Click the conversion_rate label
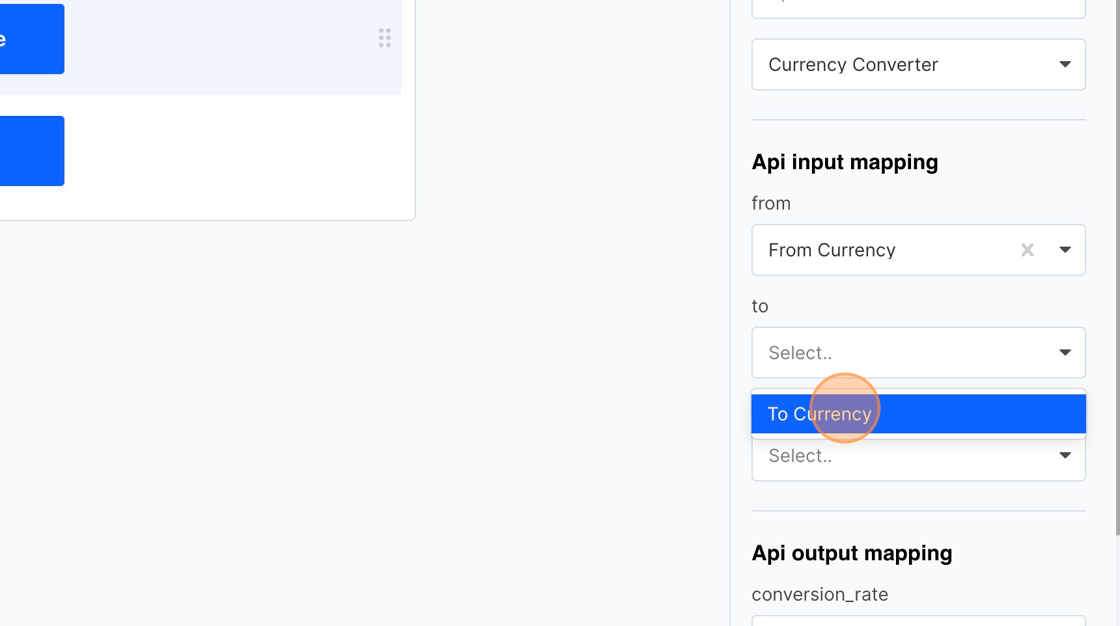1120x626 pixels. pyautogui.click(x=820, y=593)
